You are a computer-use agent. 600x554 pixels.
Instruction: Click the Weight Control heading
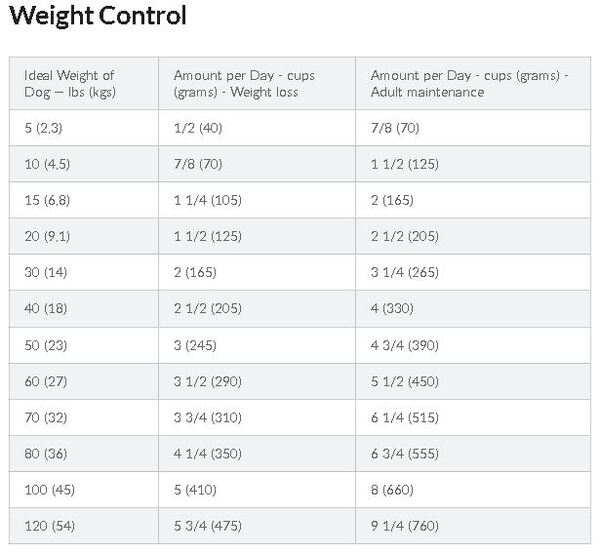point(98,16)
